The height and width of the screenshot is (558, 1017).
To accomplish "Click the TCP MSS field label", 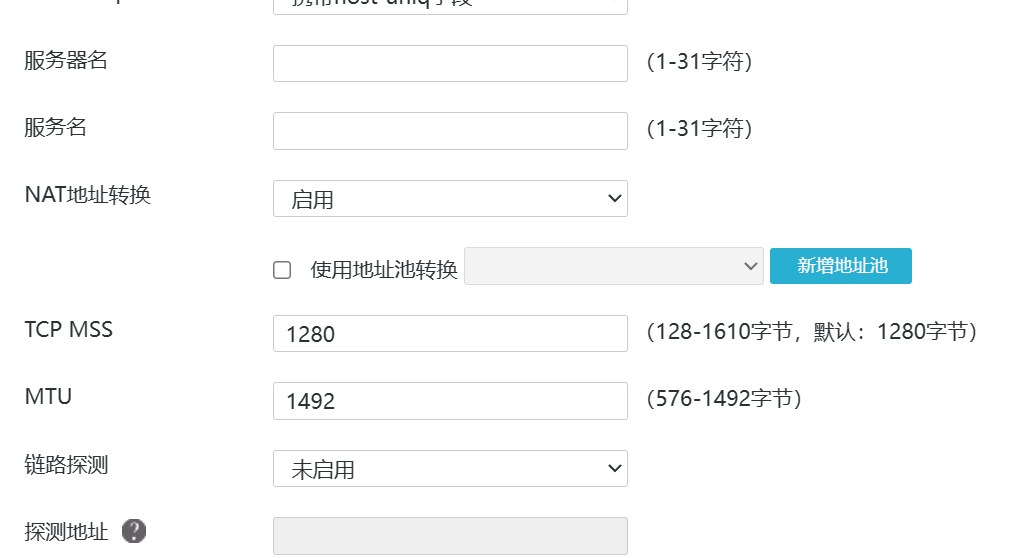I will pyautogui.click(x=68, y=330).
